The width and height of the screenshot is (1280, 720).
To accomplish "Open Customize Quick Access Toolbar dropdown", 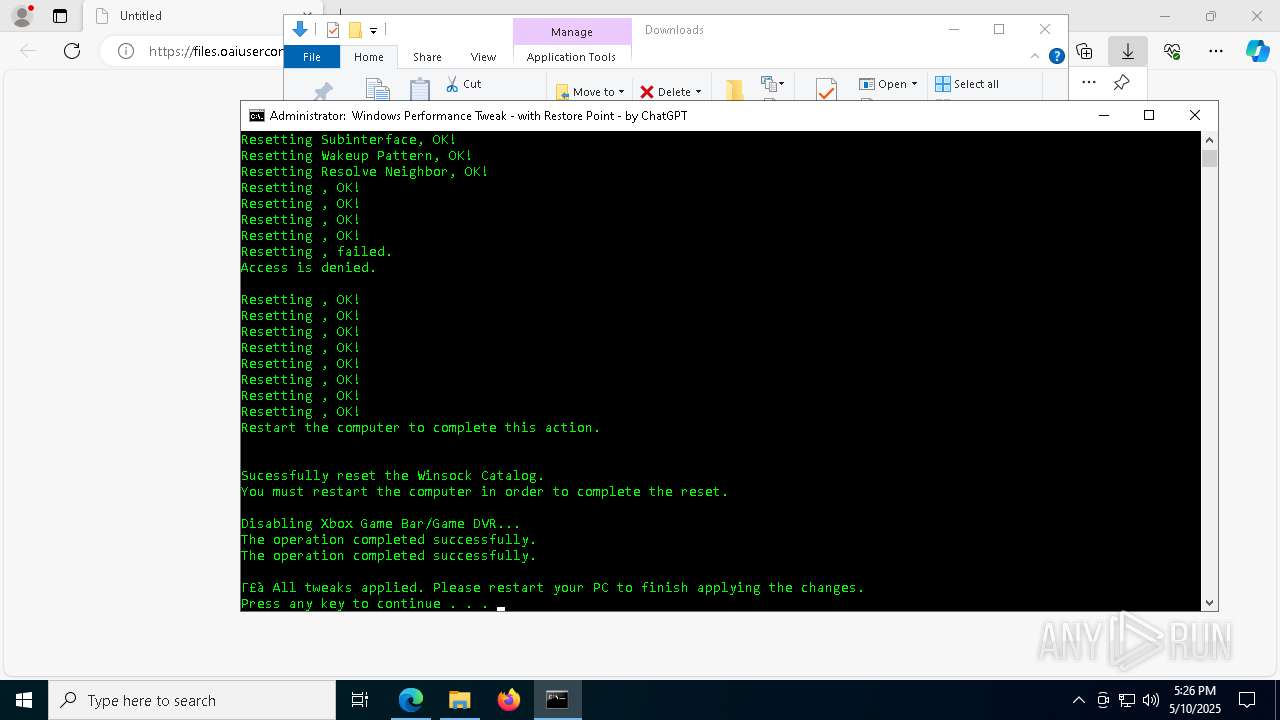I will [x=373, y=31].
